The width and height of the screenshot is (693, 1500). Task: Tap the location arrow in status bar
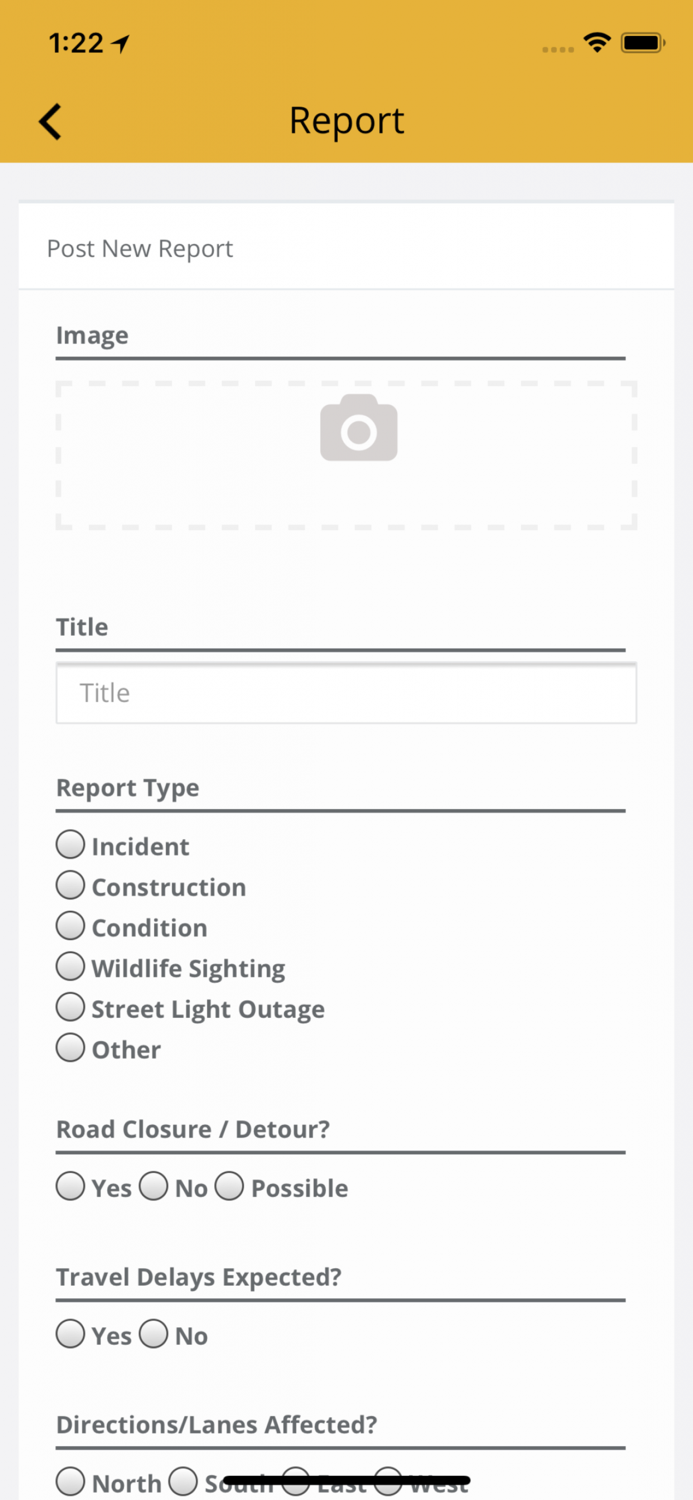point(121,43)
